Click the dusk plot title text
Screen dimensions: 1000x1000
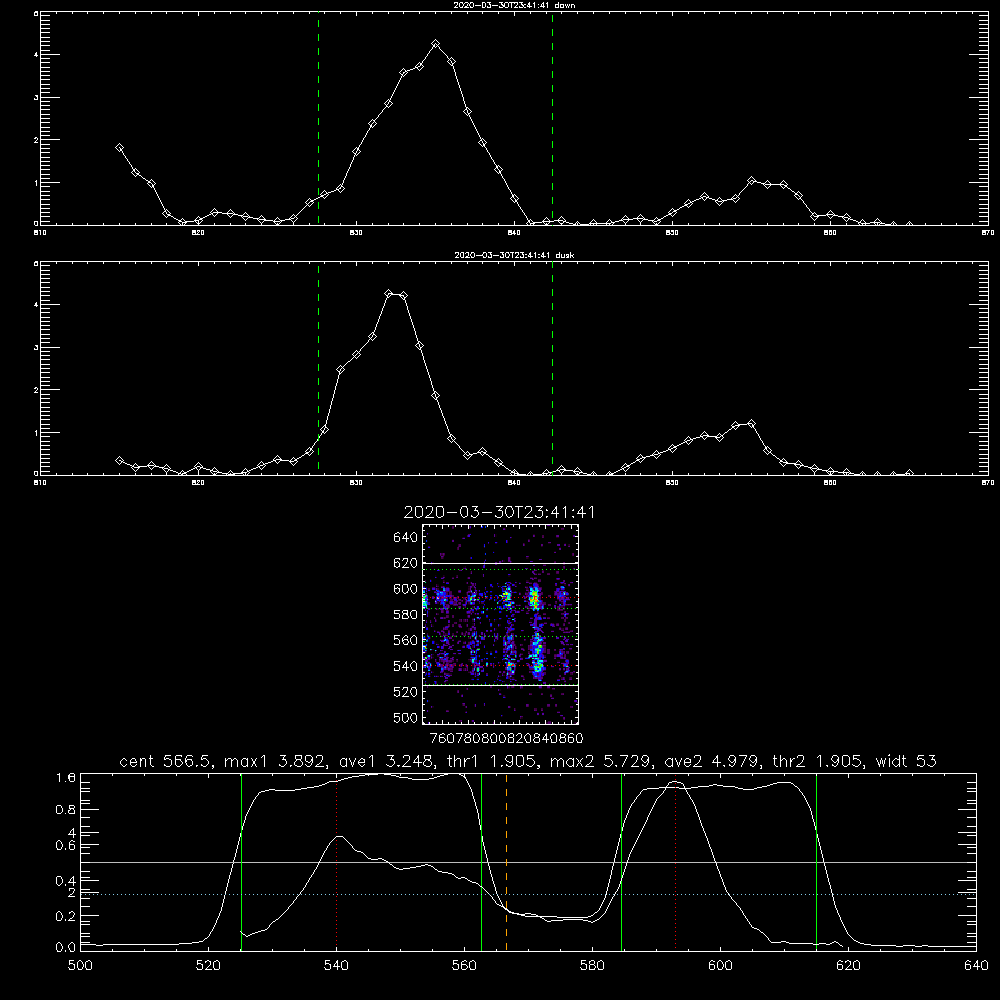514,255
